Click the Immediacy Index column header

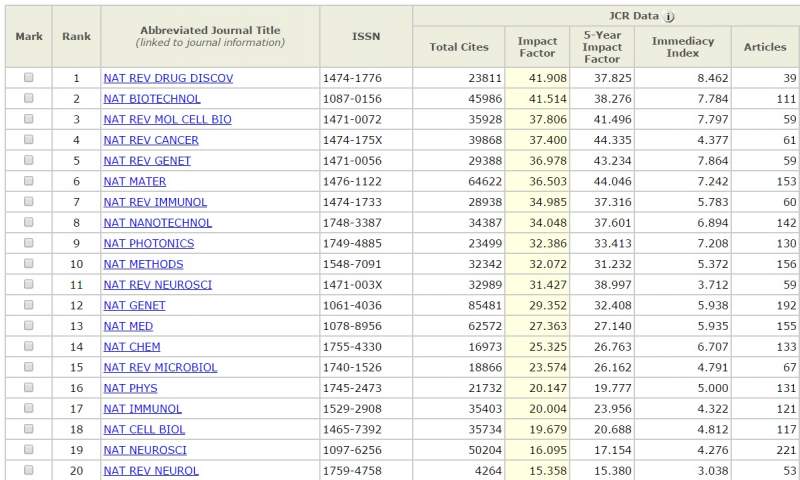click(x=683, y=47)
